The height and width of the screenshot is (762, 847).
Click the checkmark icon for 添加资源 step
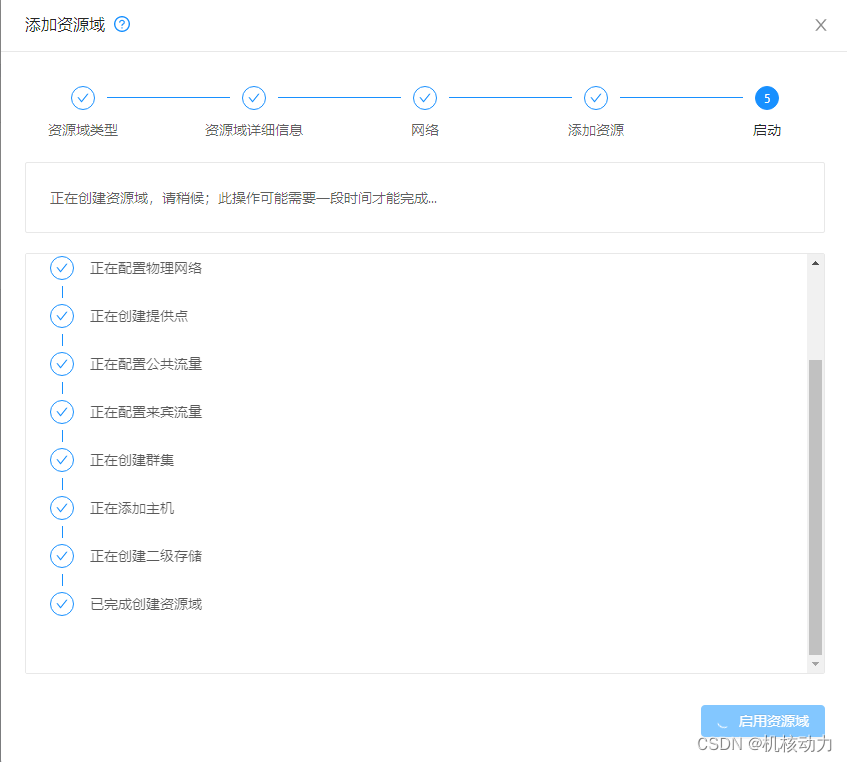596,98
